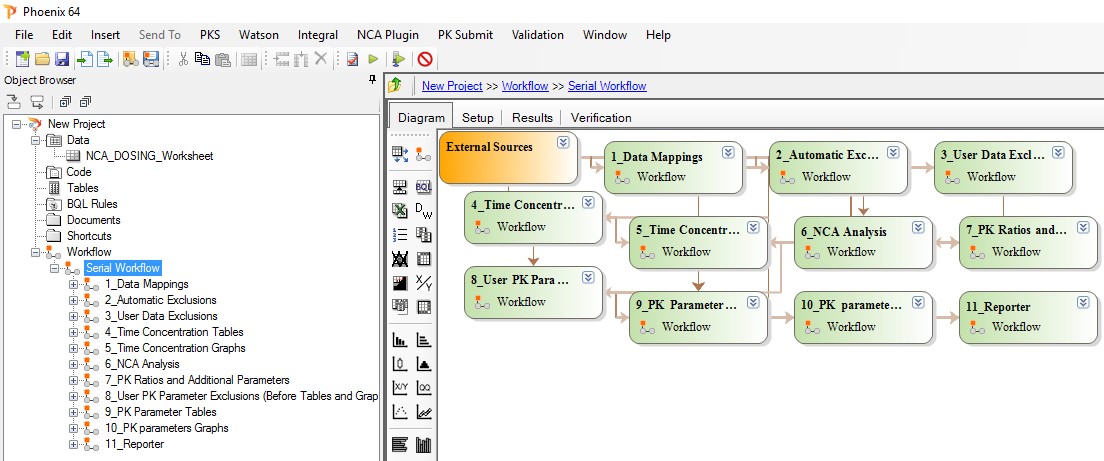The width and height of the screenshot is (1104, 461).
Task: Toggle the Object Browser auto-hide pin
Action: pyautogui.click(x=372, y=80)
